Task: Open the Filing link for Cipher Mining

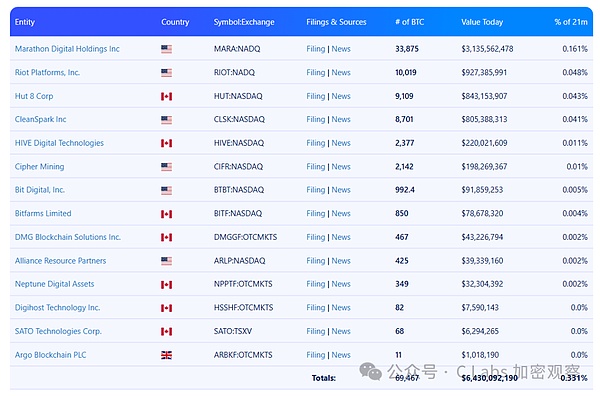Action: pos(316,166)
